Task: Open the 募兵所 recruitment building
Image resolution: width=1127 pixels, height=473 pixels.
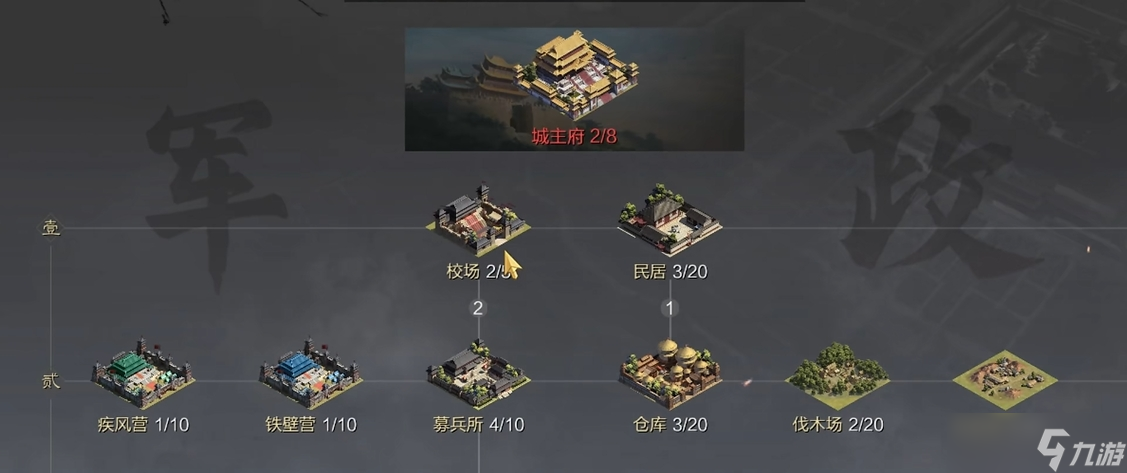Action: 479,374
